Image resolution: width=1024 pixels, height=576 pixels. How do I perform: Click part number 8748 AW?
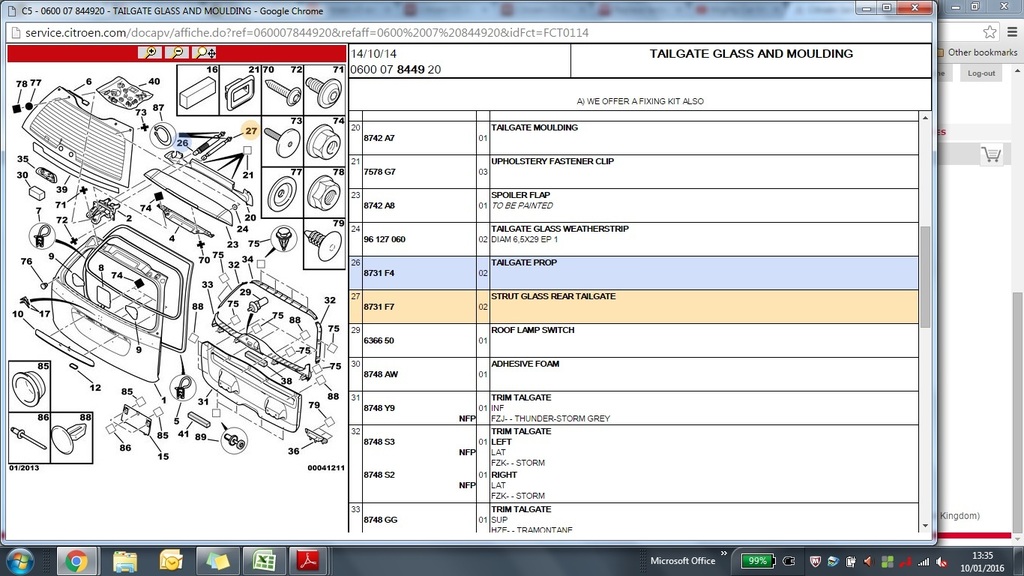tap(381, 374)
